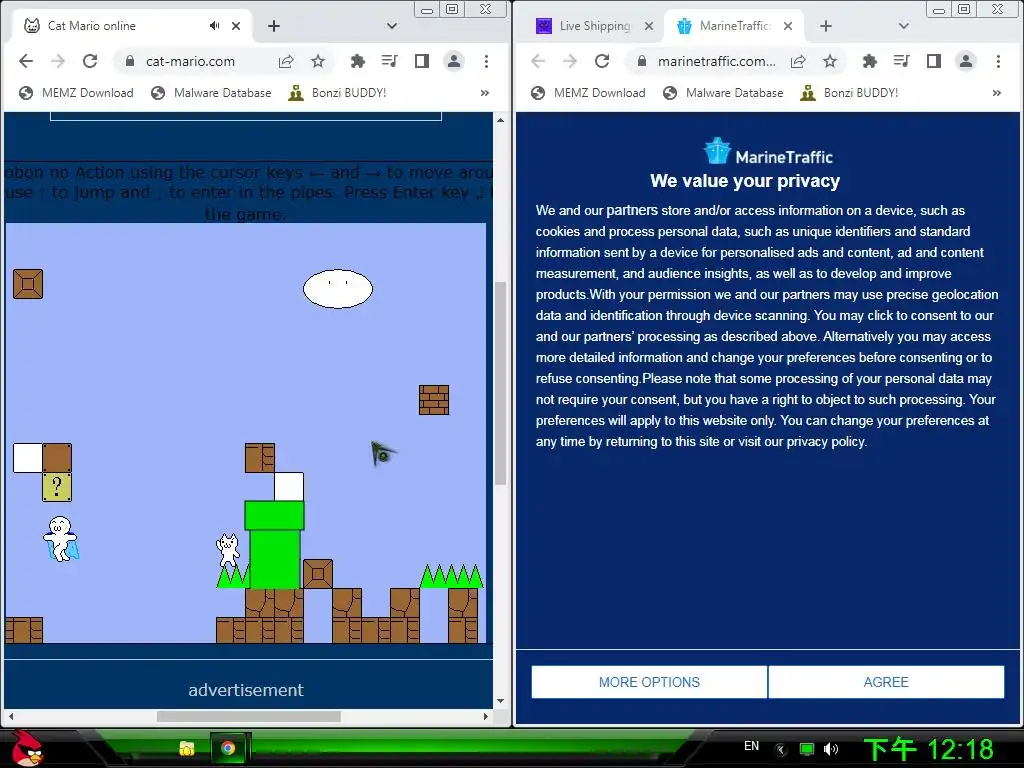Screen dimensions: 1024x768
Task: Click scroll up arrow on Cat Mario page
Action: click(x=501, y=120)
